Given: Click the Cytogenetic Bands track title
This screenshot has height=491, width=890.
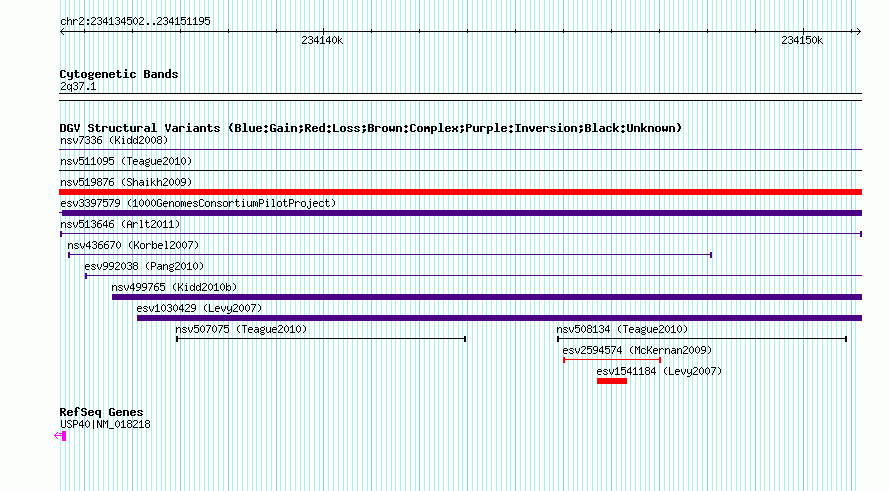Looking at the screenshot, I should [x=119, y=74].
